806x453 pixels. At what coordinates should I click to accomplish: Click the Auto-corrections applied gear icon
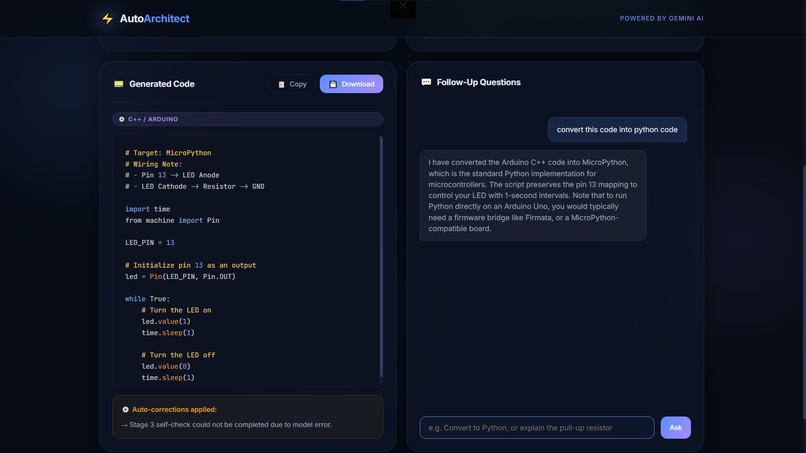125,410
